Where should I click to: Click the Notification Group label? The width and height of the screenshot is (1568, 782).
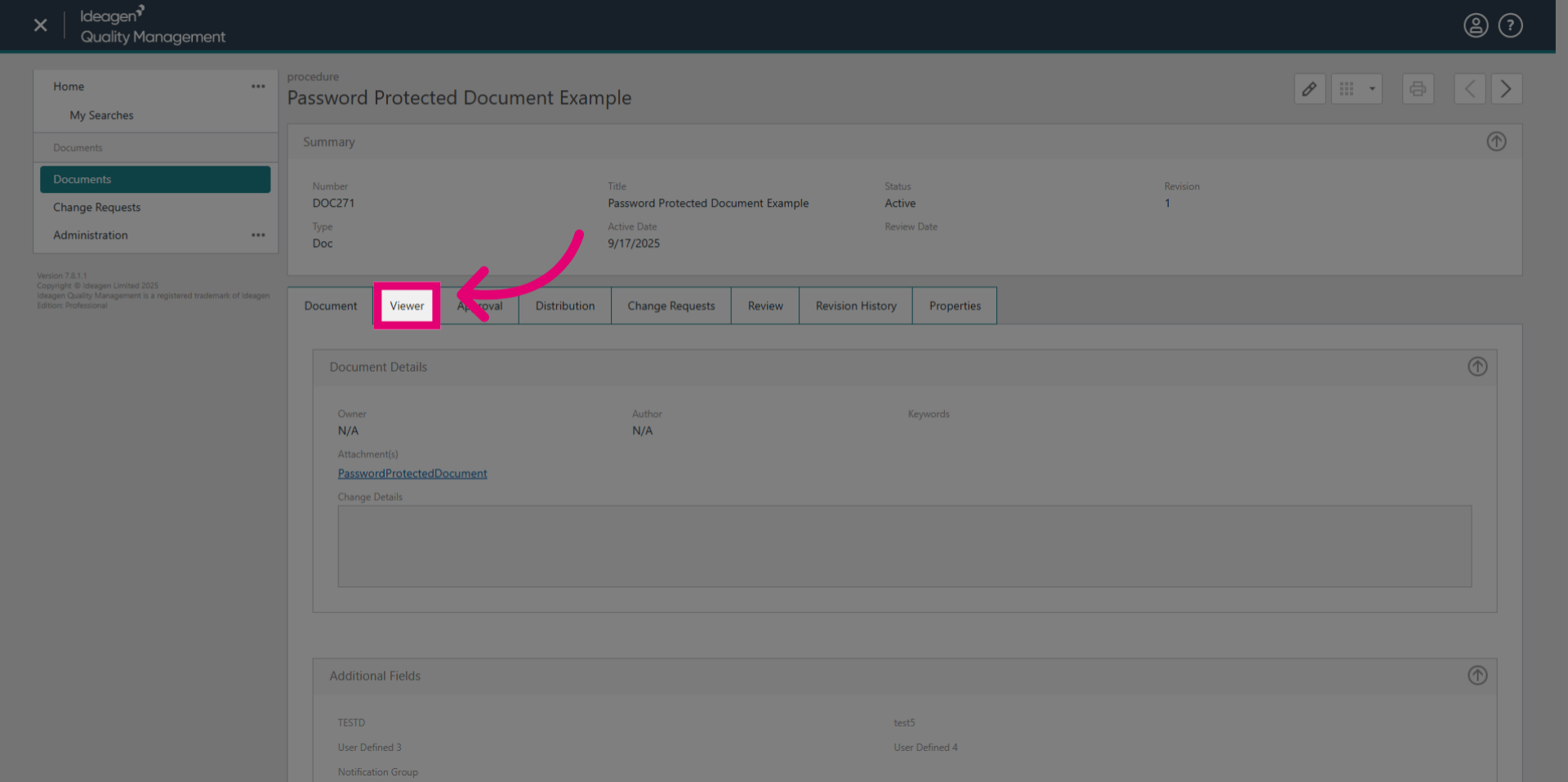[378, 772]
